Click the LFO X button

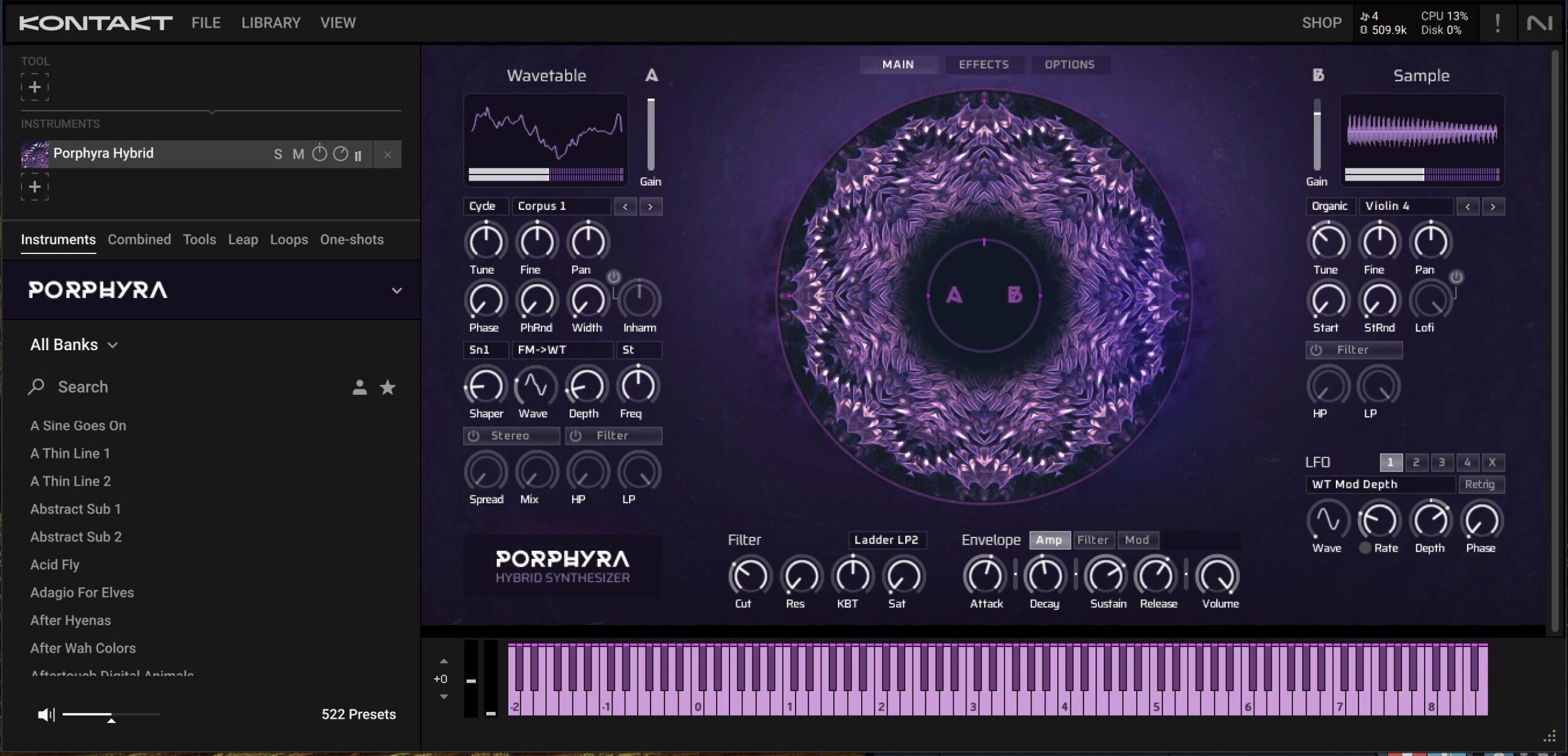click(x=1493, y=462)
